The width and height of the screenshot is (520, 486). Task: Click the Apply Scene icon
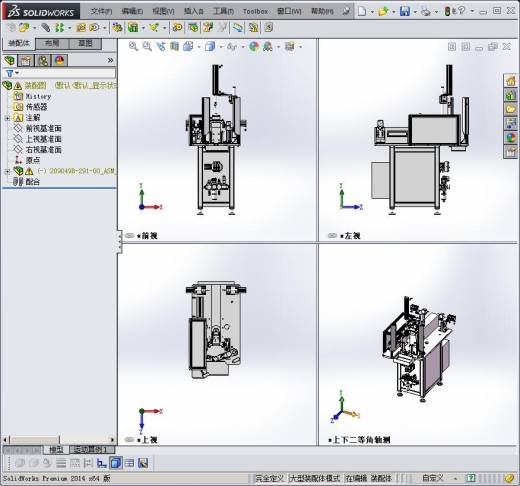tap(268, 46)
